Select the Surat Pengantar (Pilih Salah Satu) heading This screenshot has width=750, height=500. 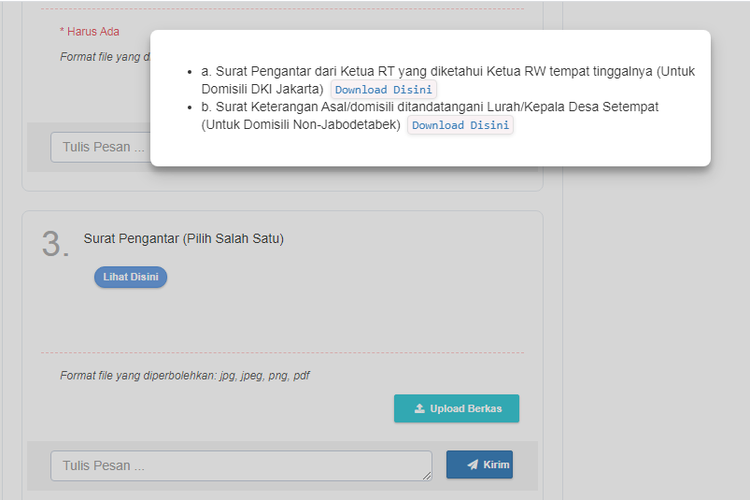tap(184, 238)
